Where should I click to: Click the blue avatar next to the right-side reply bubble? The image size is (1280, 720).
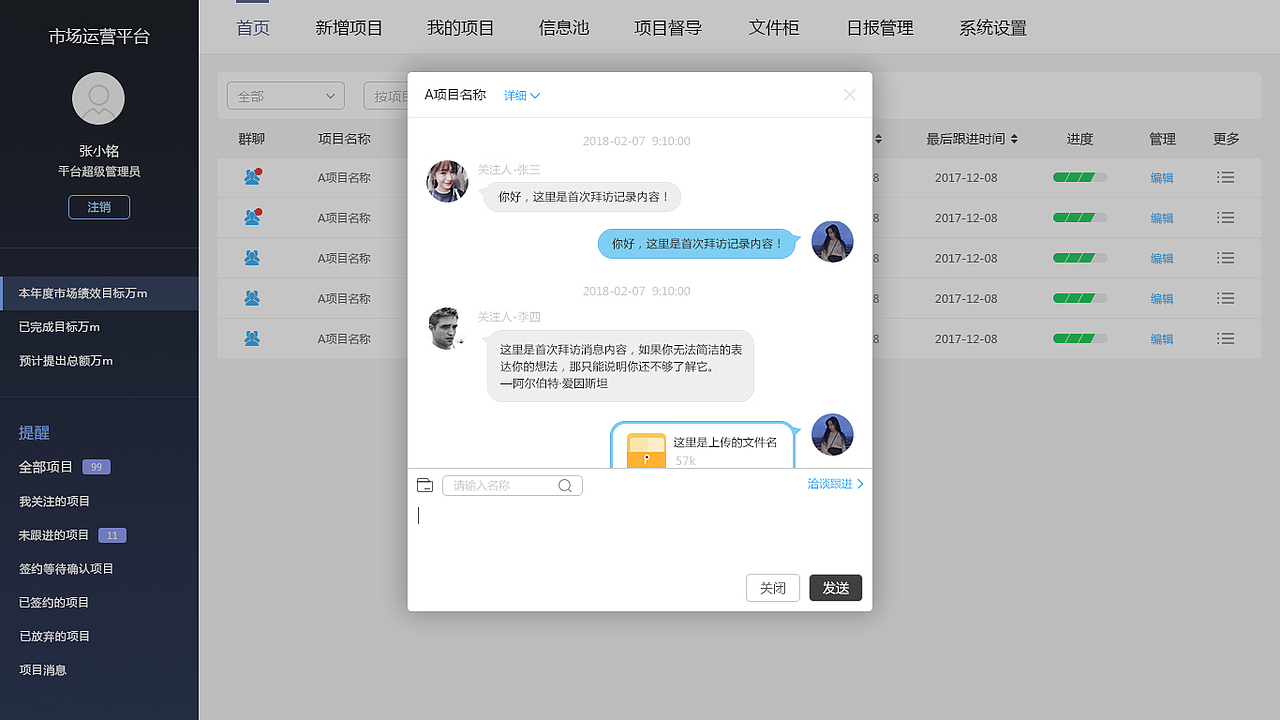(x=832, y=241)
